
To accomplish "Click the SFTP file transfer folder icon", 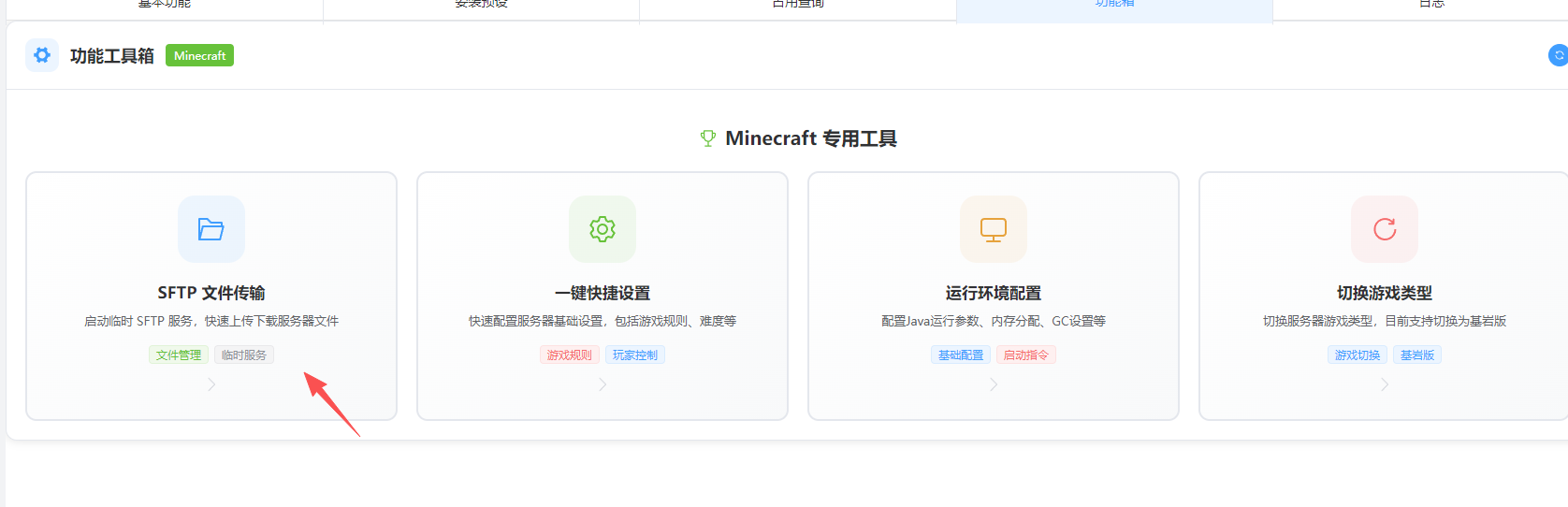I will 211,229.
